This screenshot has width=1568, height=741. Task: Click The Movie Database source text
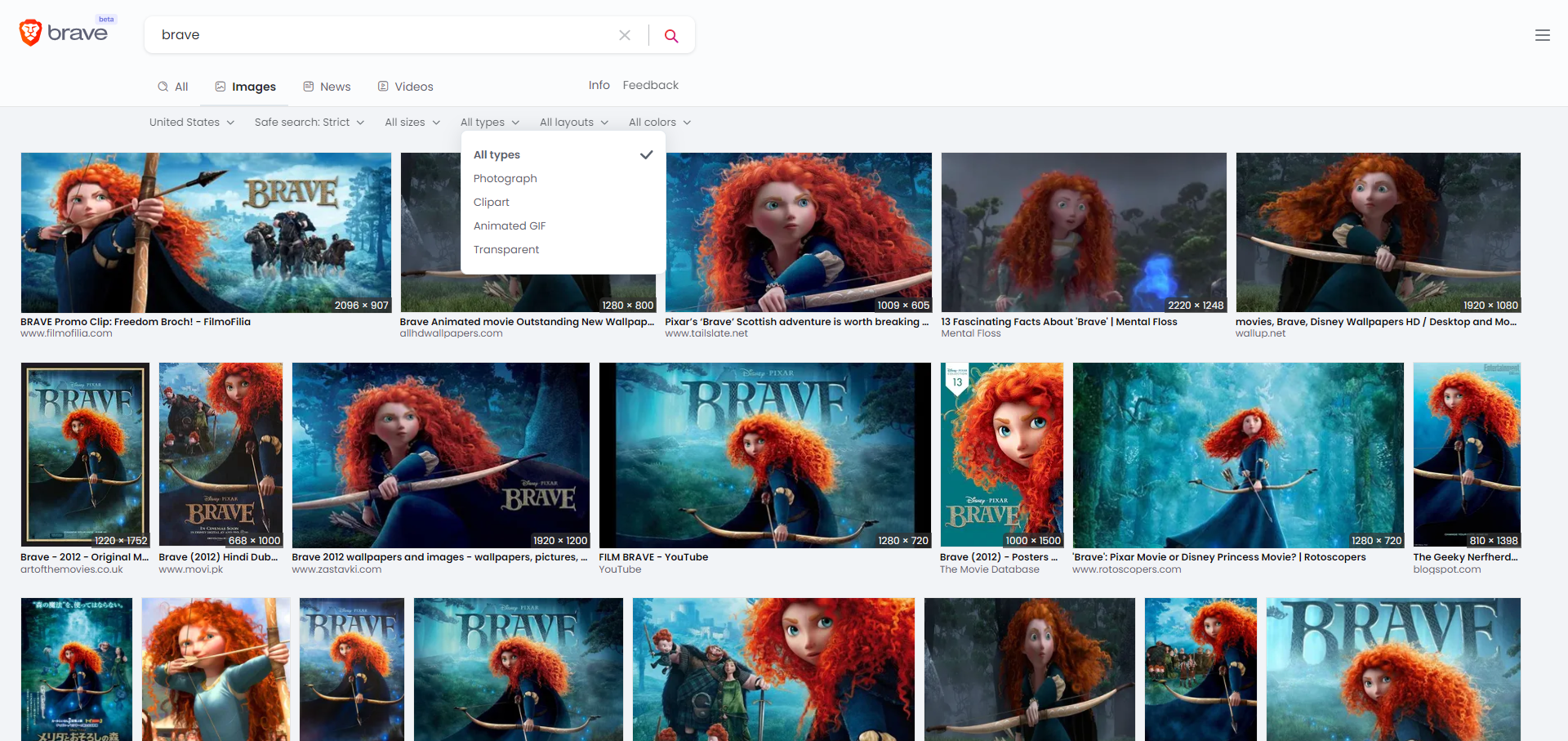(x=990, y=569)
